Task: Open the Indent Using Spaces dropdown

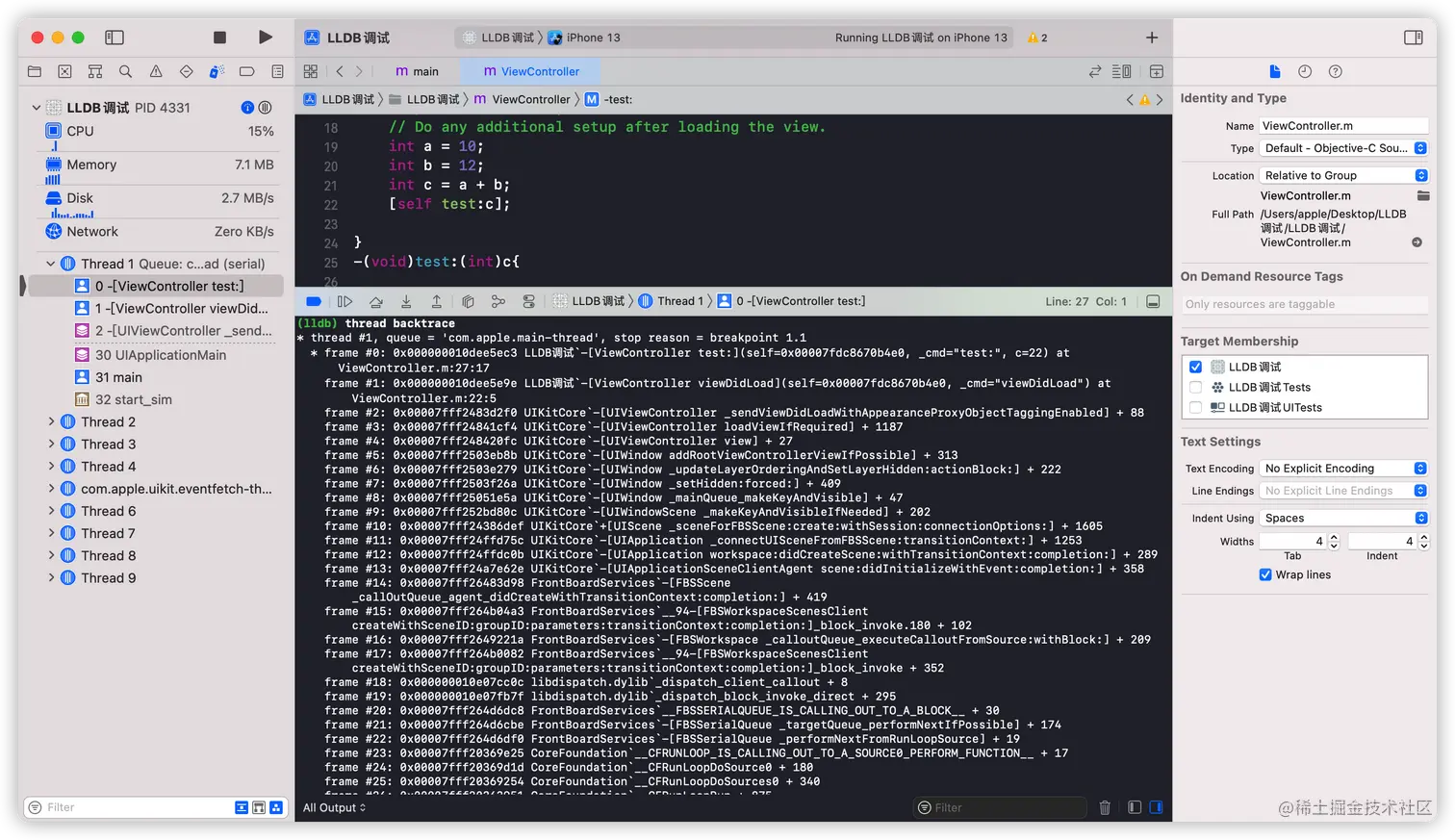Action: 1343,518
